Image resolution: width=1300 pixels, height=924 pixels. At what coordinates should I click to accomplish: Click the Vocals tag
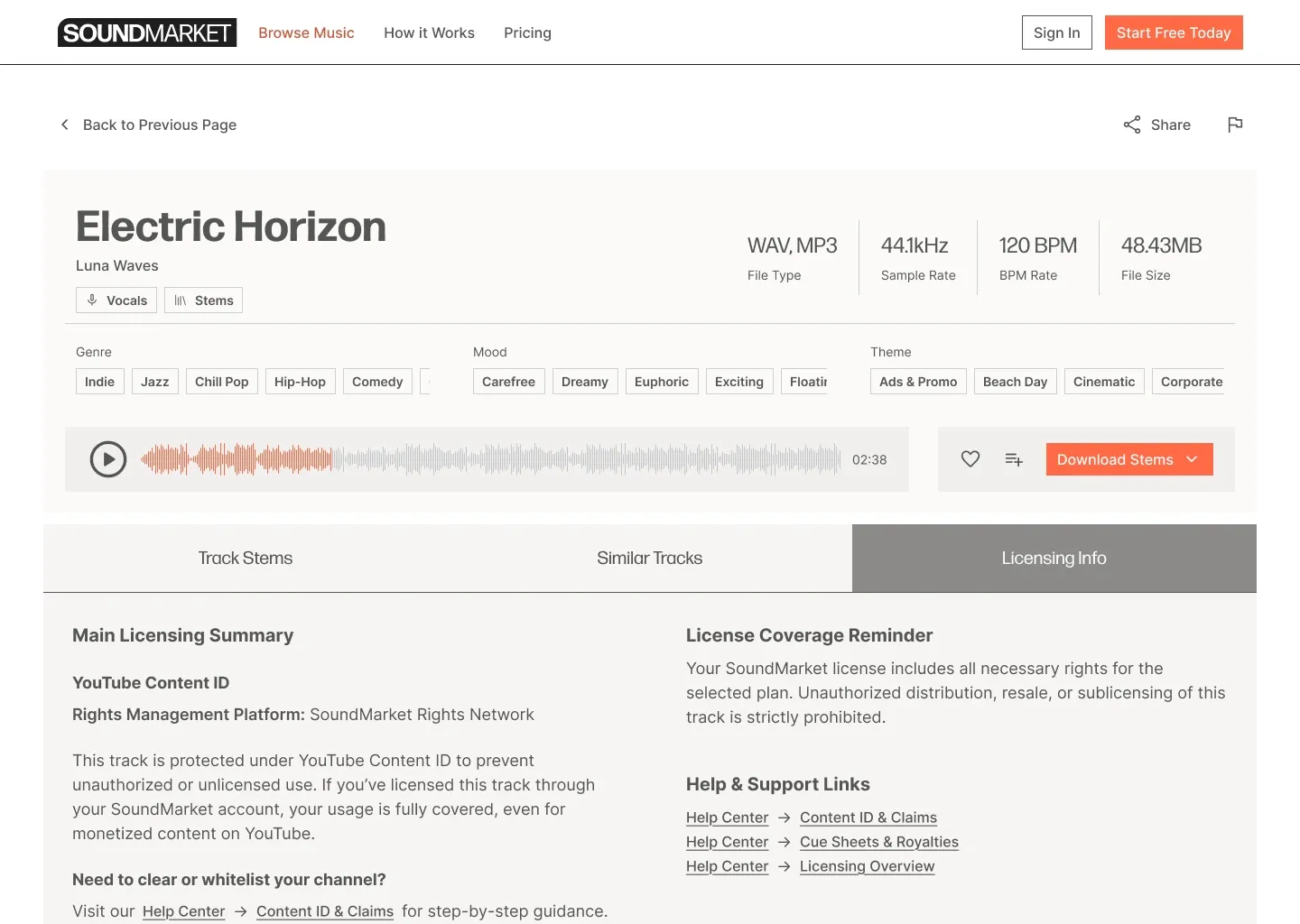pos(116,300)
